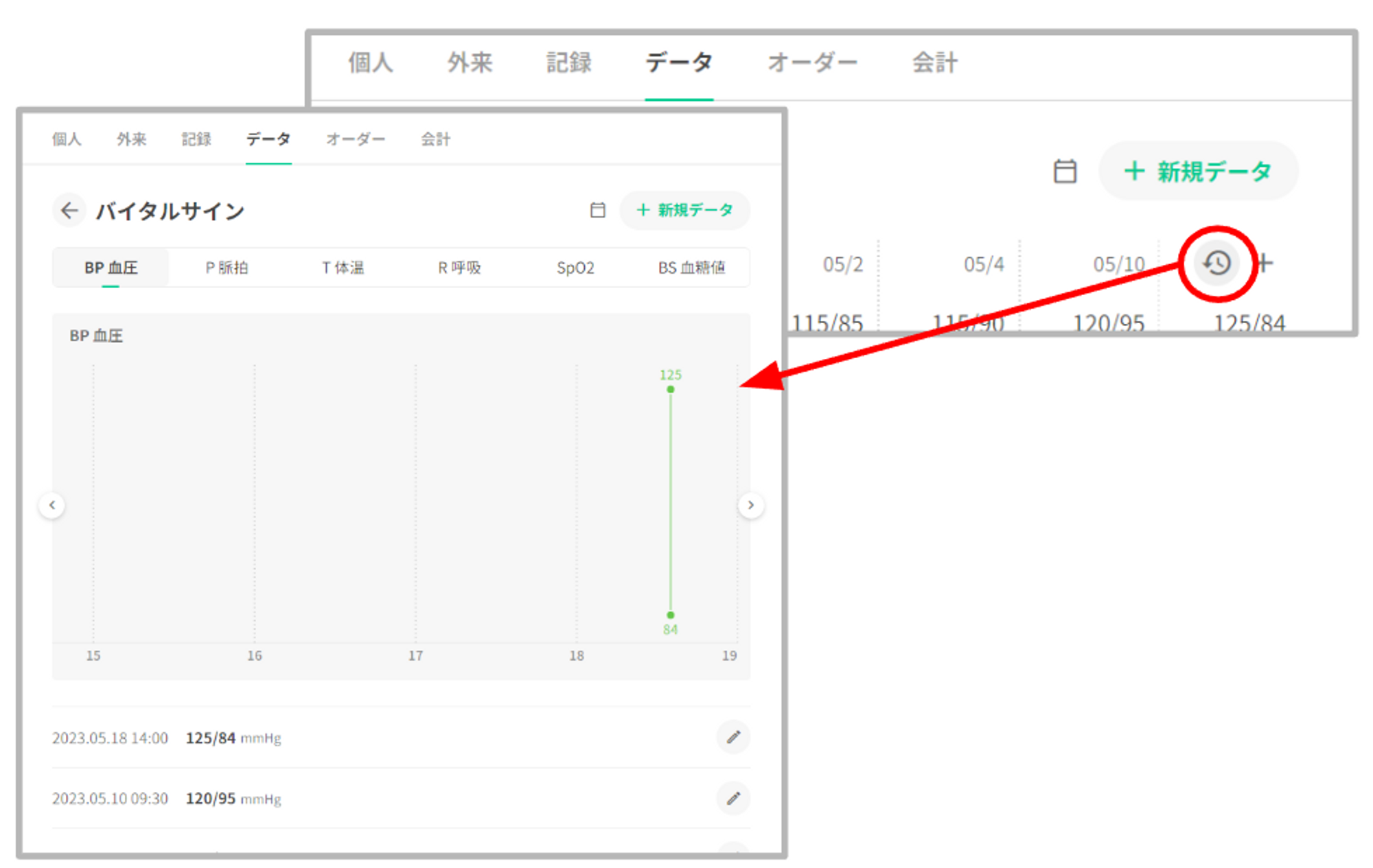The image size is (1373, 868).
Task: Edit the 125/84 mmHg record
Action: (x=733, y=737)
